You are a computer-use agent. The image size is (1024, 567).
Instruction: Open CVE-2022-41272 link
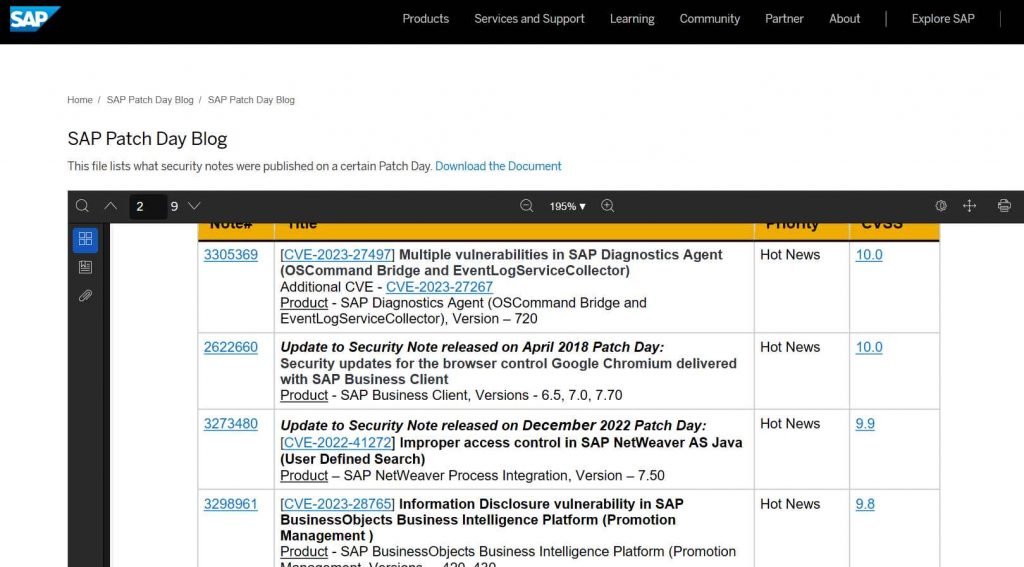[x=338, y=442]
